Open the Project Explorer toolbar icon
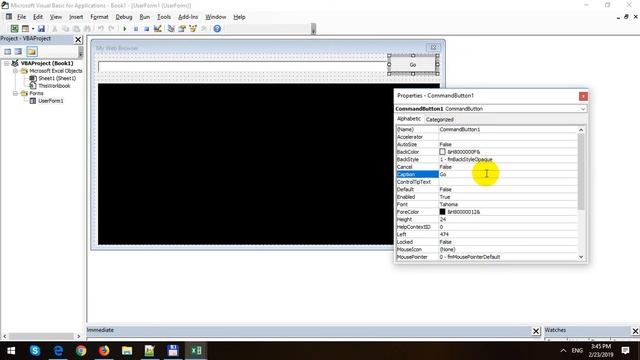 click(x=171, y=29)
